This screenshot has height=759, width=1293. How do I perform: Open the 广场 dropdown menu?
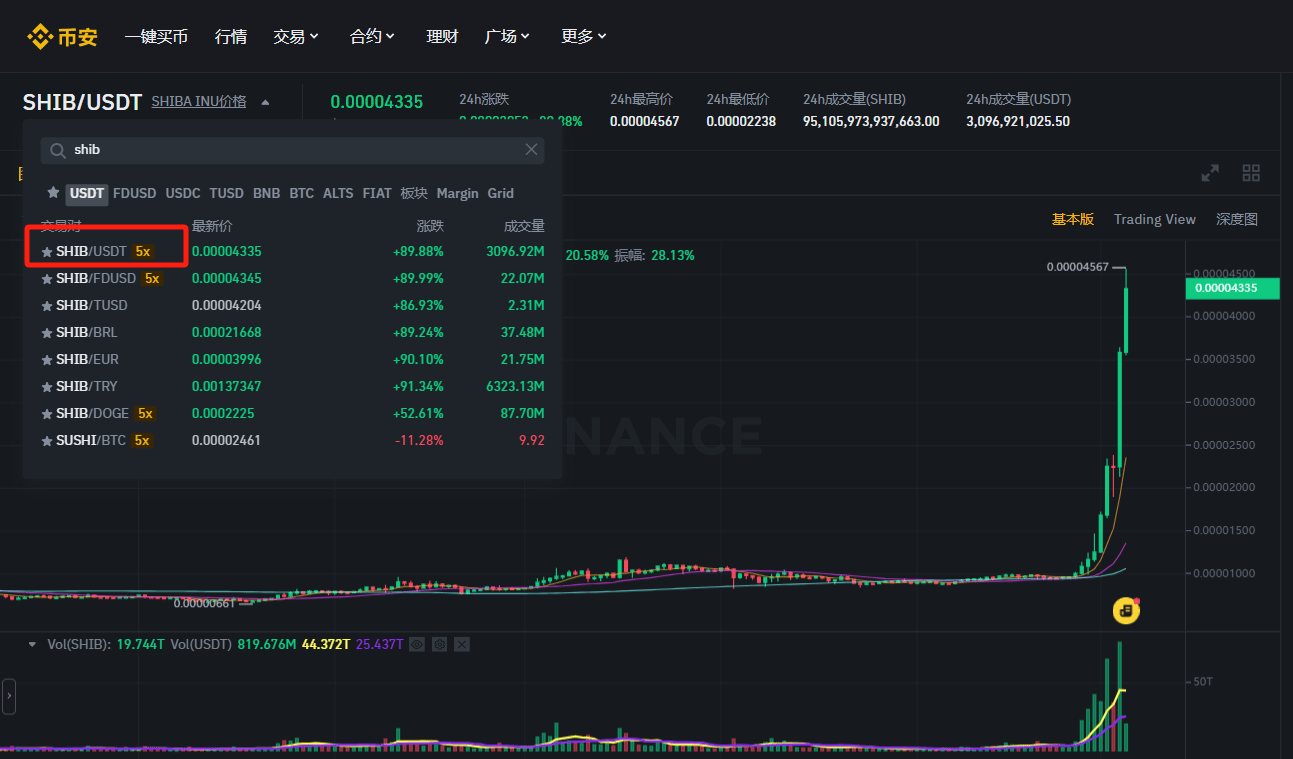(x=507, y=36)
